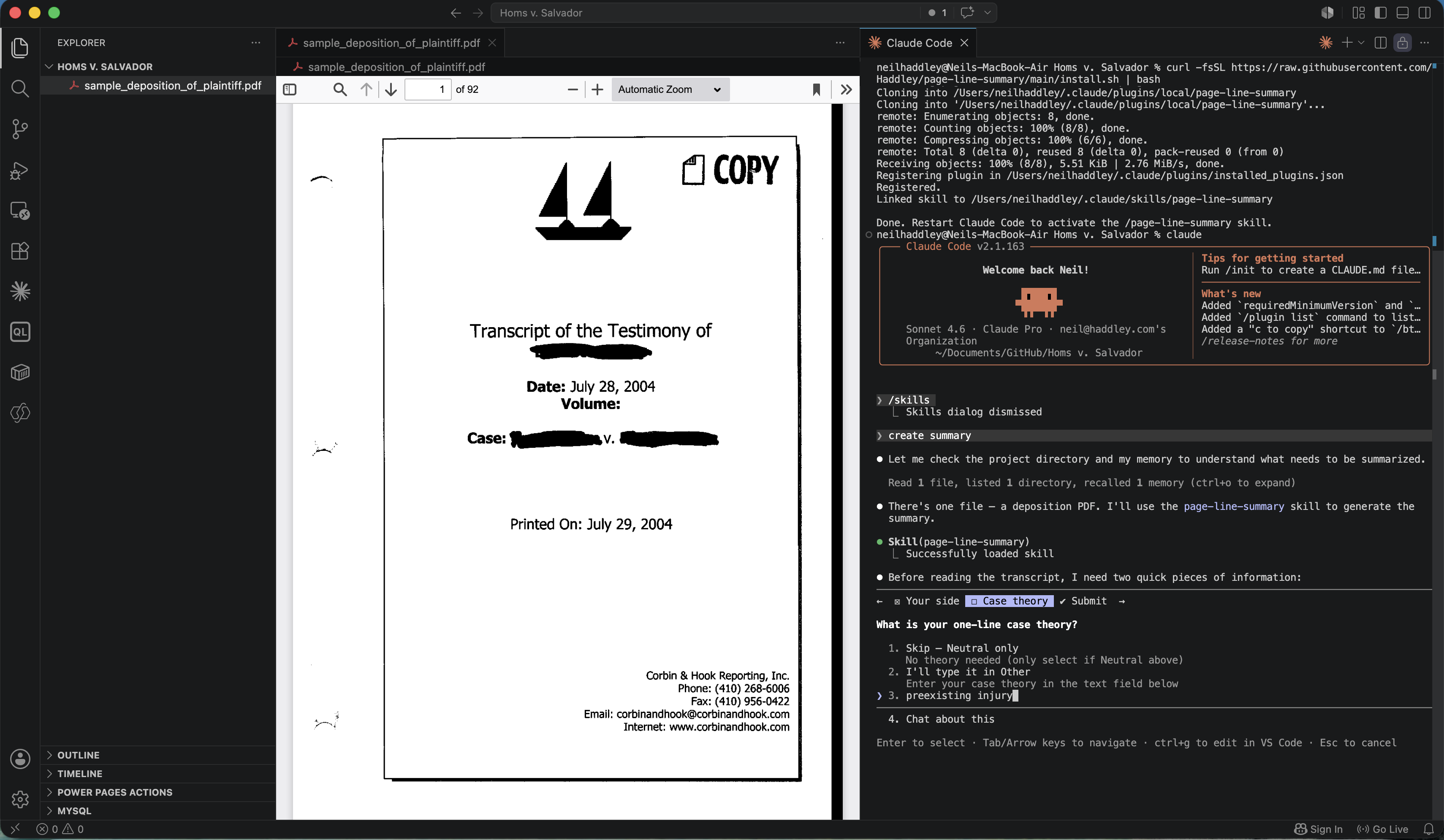Click the PDF bookmark icon

click(817, 89)
